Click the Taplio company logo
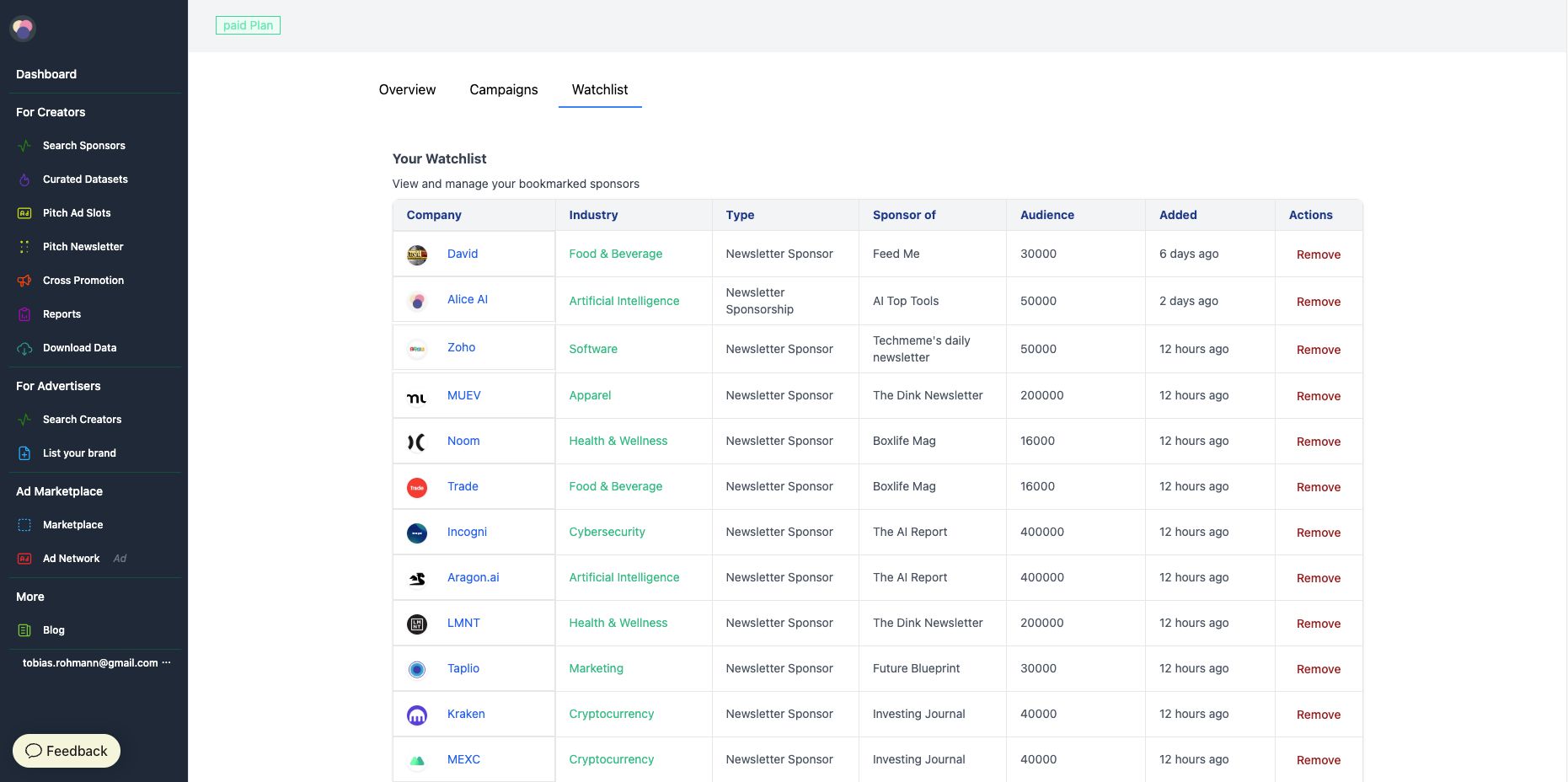Screen dimensions: 1568x782 [x=417, y=670]
